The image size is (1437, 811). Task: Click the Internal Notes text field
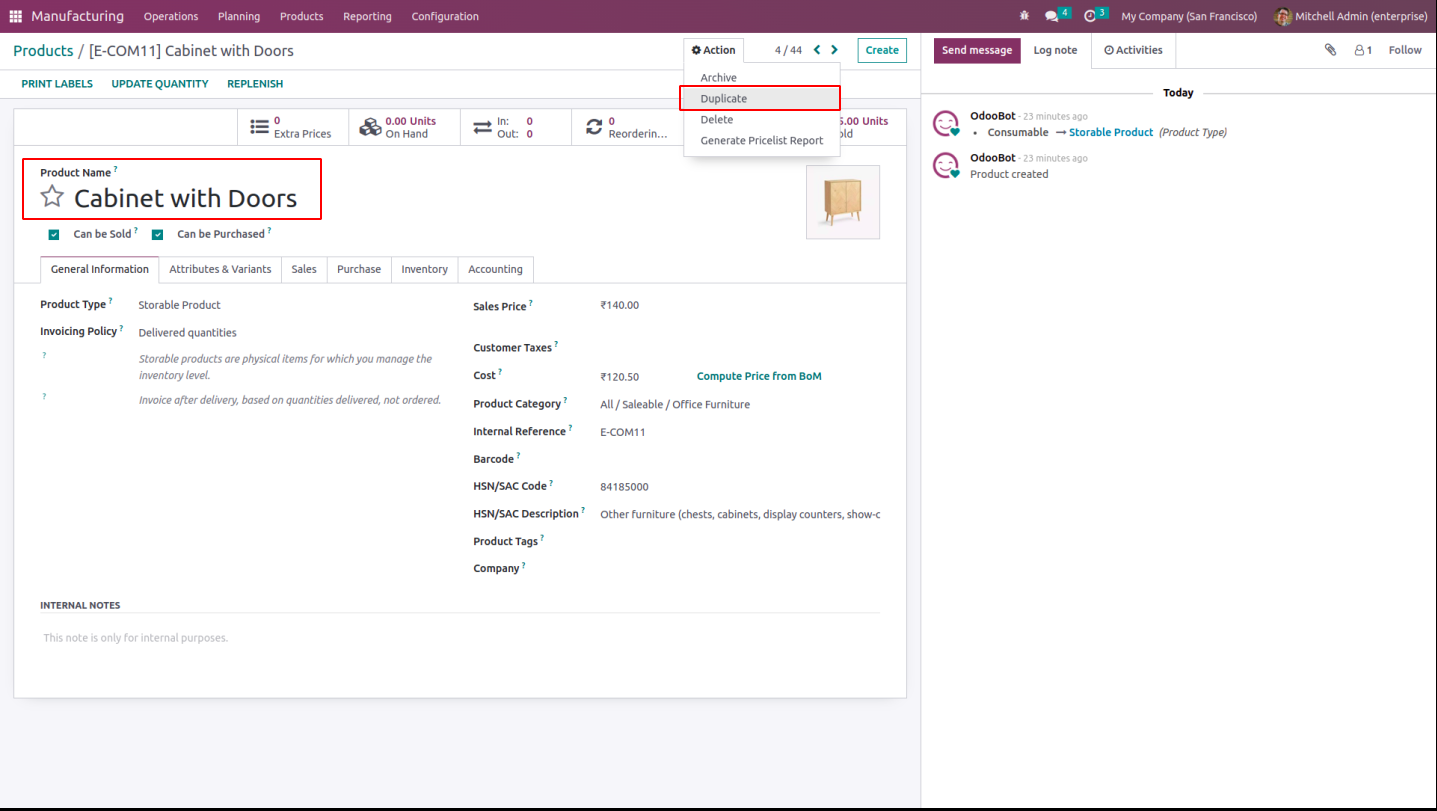(460, 638)
